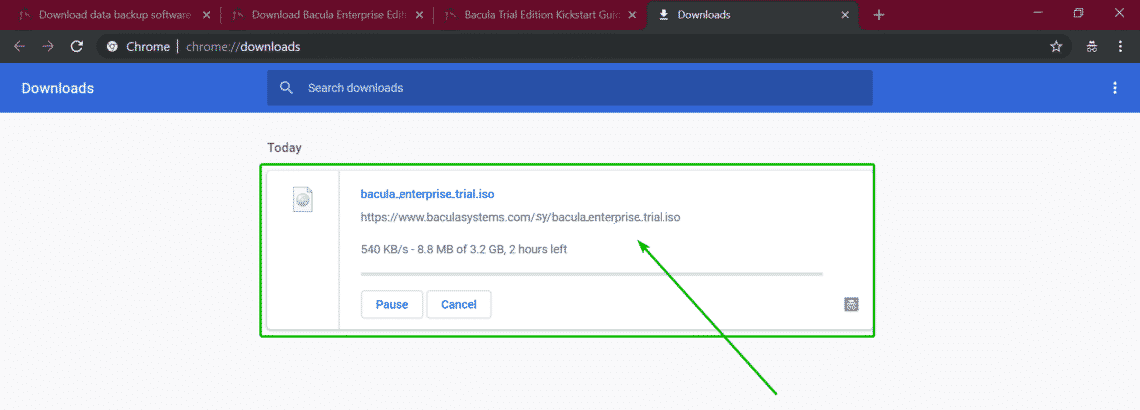Open incognito profile icon in toolbar
The image size is (1140, 410).
[x=1091, y=47]
